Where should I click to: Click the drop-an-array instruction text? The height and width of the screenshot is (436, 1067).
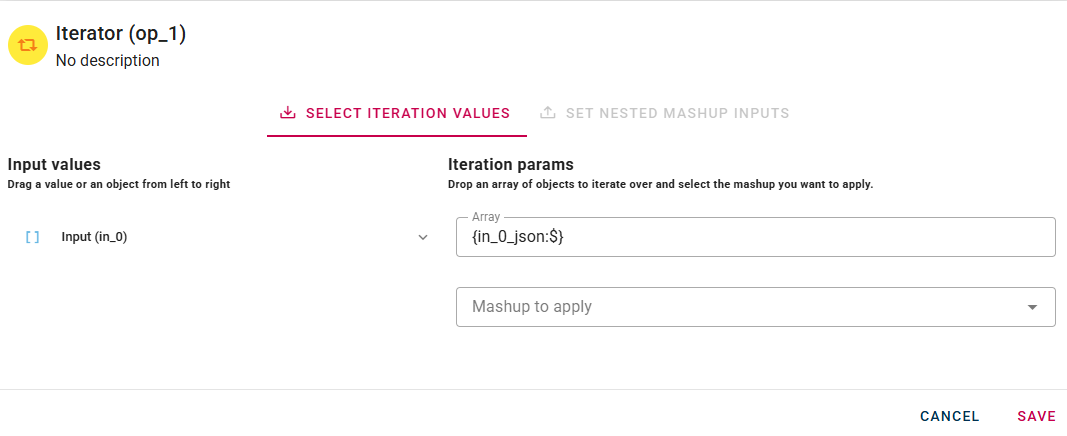click(x=660, y=184)
